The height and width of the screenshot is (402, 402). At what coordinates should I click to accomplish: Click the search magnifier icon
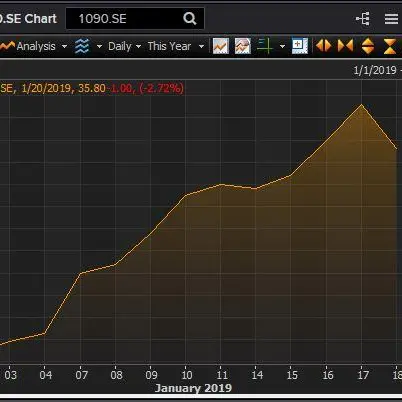(x=190, y=18)
